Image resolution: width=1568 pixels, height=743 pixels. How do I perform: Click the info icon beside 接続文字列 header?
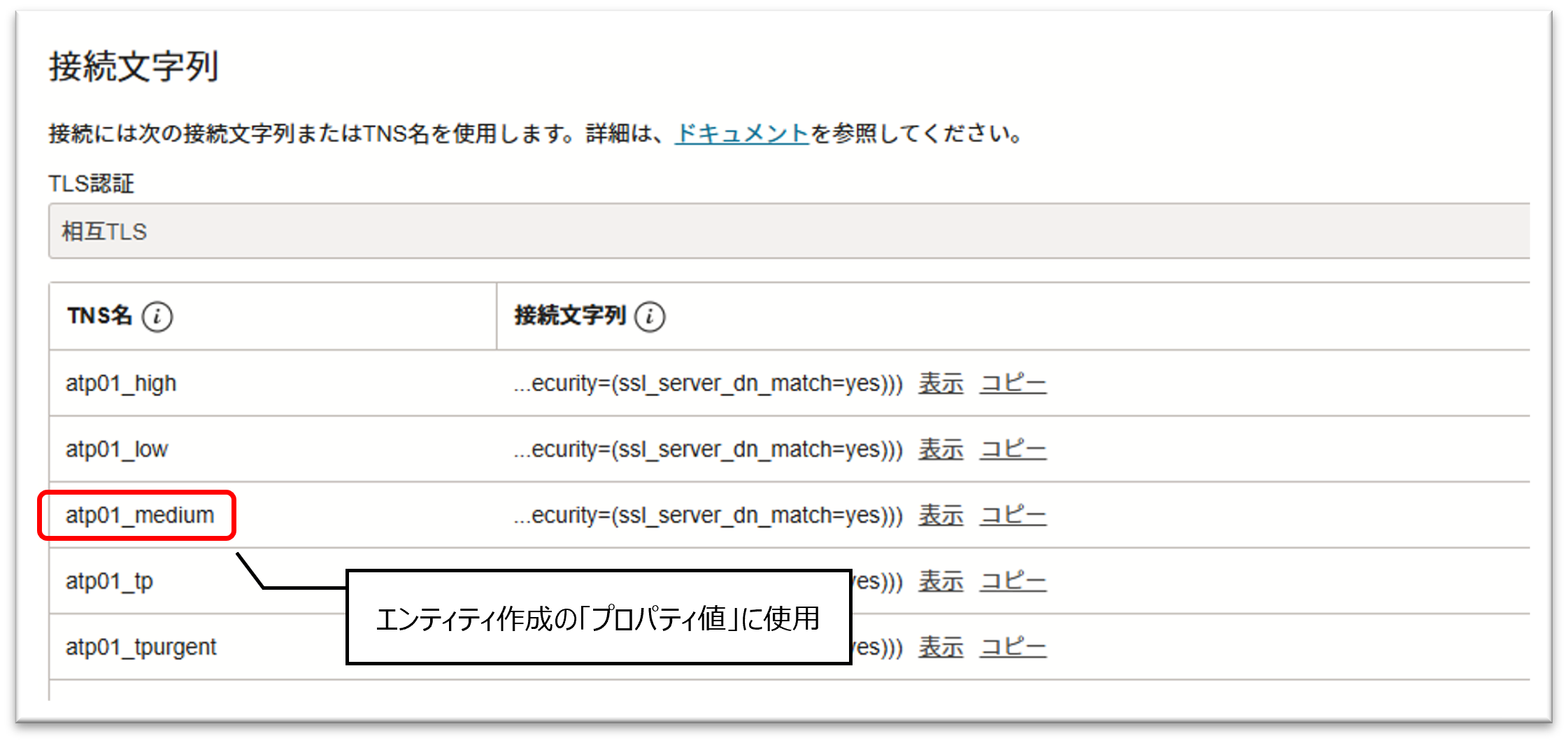click(650, 317)
